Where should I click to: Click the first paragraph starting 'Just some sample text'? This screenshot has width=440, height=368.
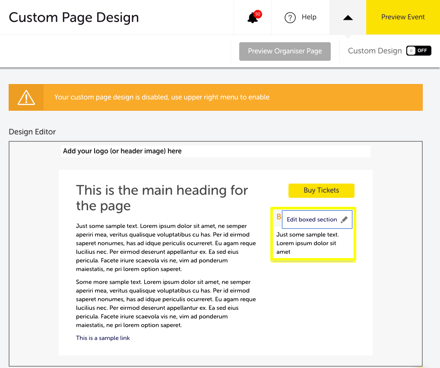(x=166, y=247)
